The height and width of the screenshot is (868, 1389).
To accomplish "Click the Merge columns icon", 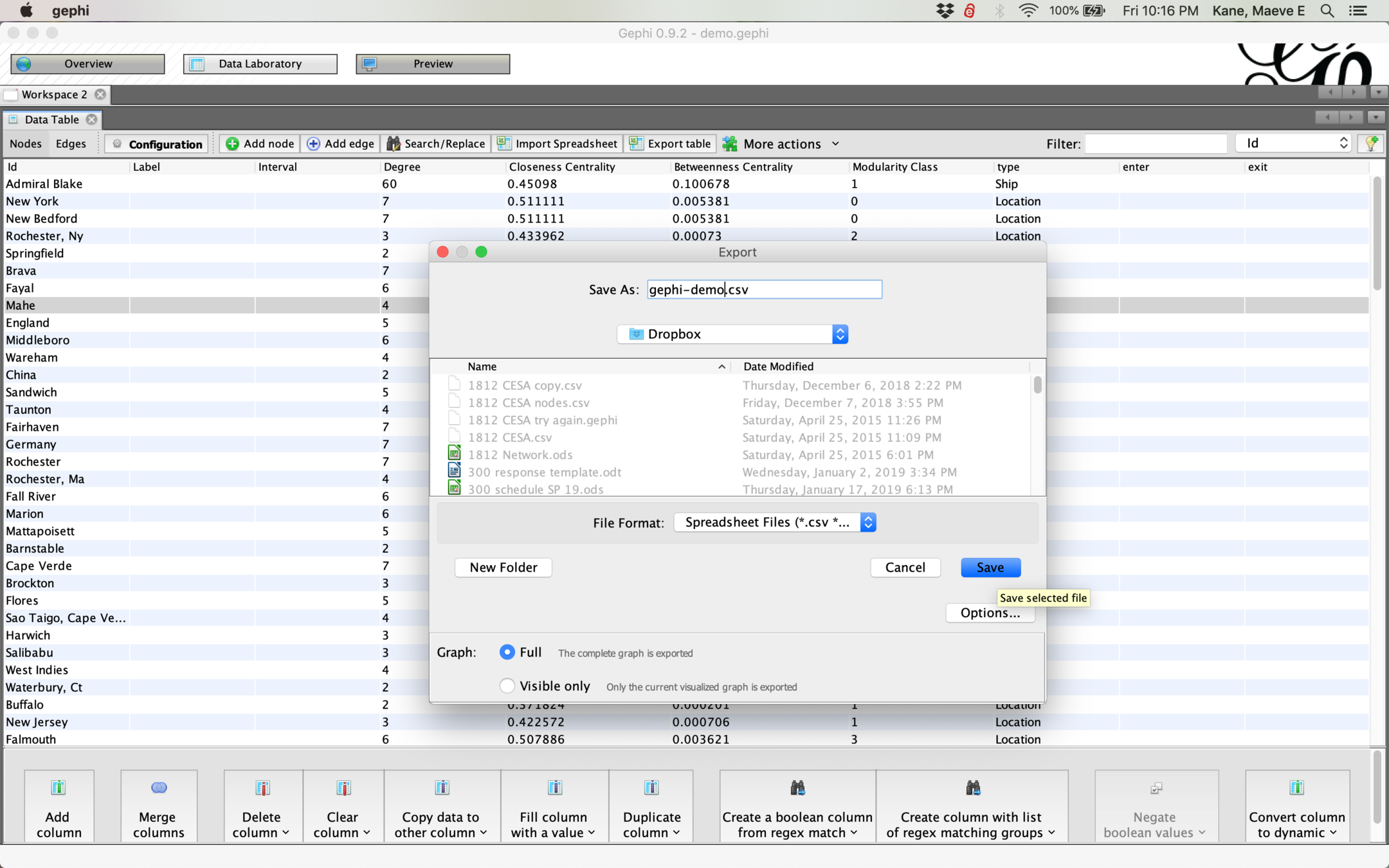I will coord(159,788).
